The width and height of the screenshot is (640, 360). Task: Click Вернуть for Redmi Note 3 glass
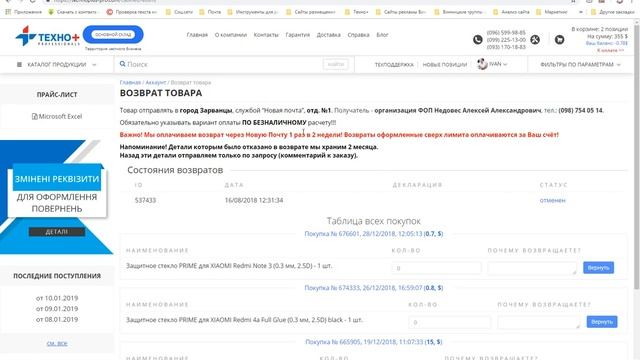[598, 268]
